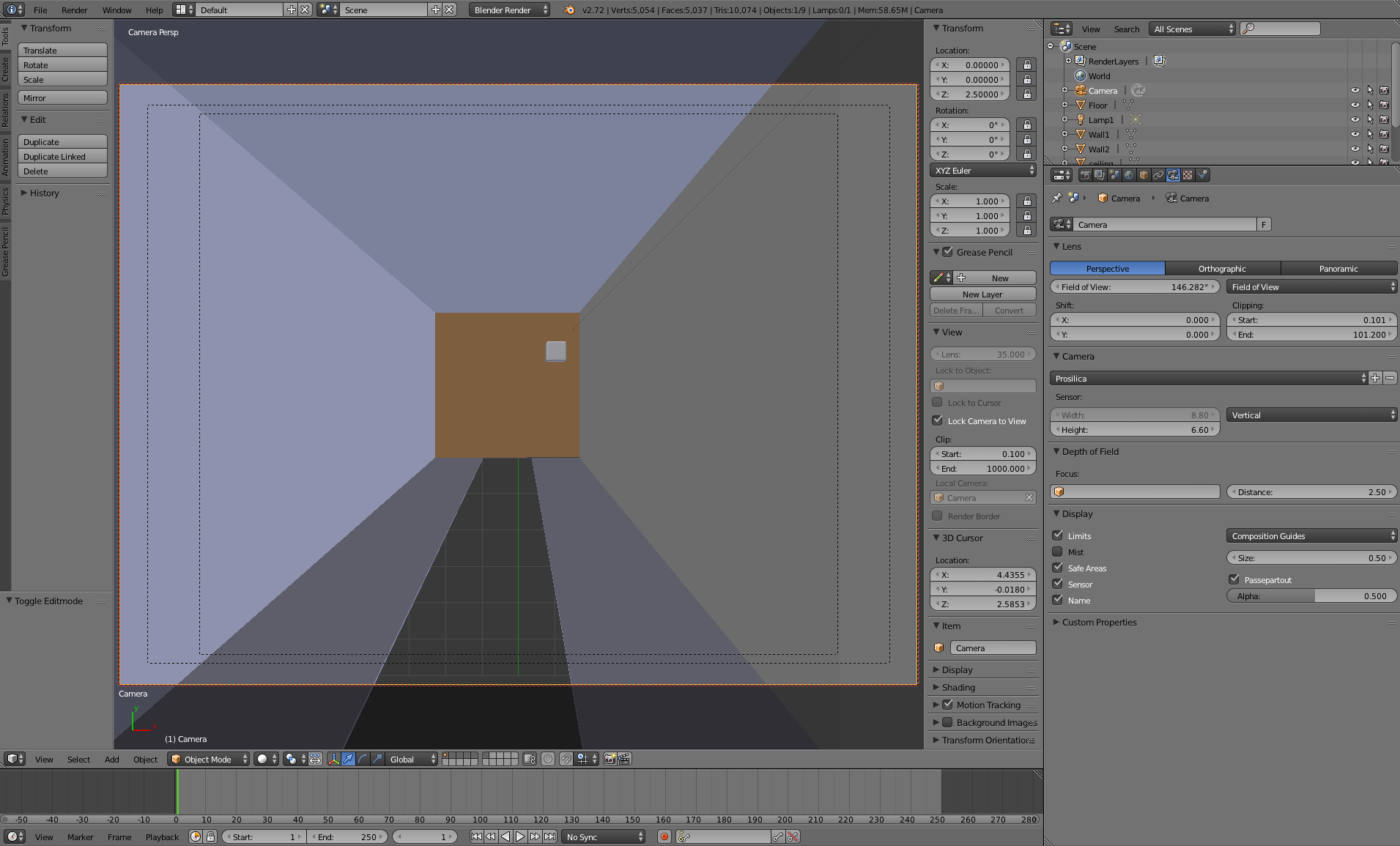The width and height of the screenshot is (1400, 846).
Task: Toggle the use preview range clock icon
Action: click(196, 836)
